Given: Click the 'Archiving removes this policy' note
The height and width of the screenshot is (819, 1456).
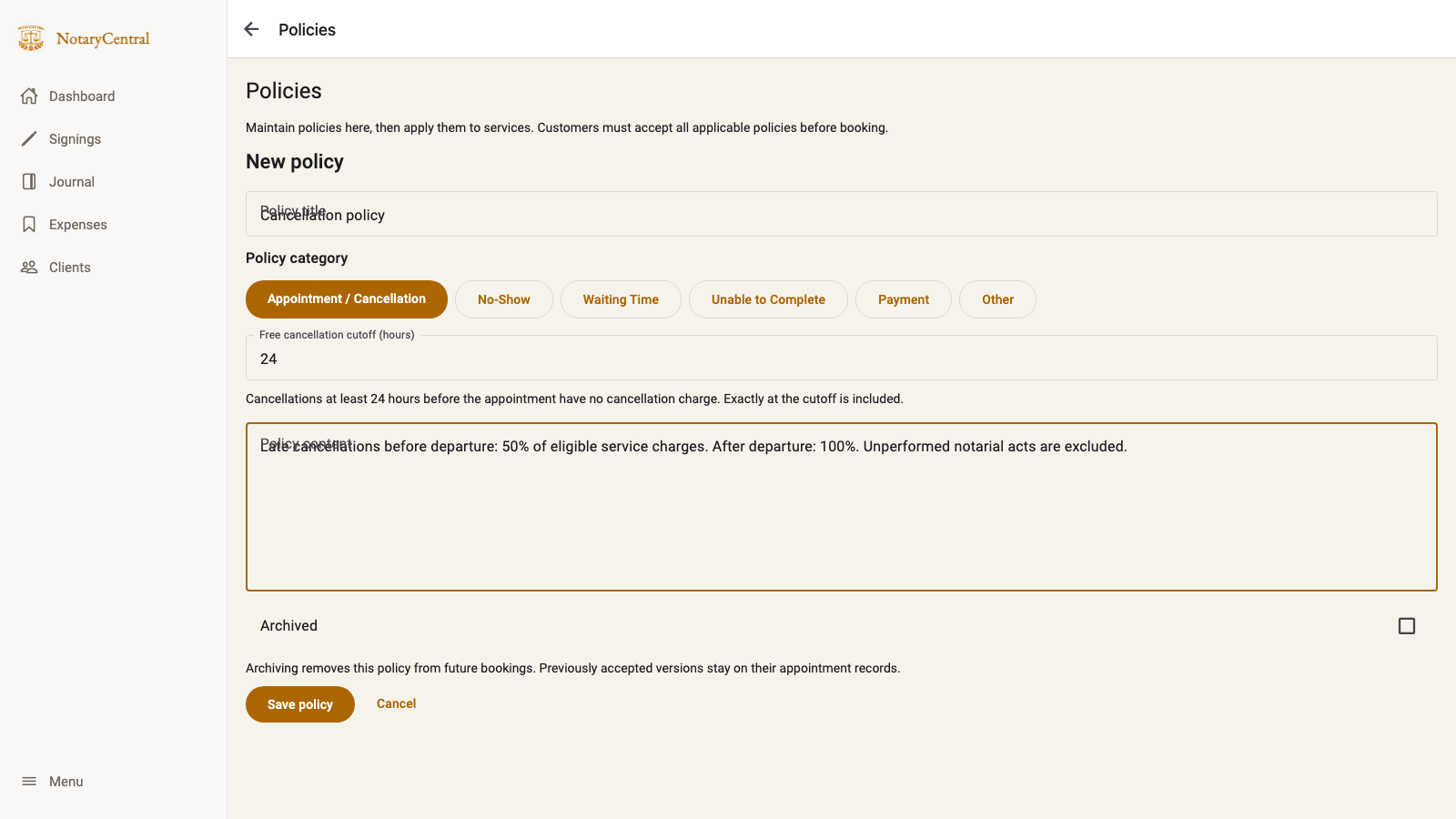Looking at the screenshot, I should [x=572, y=668].
